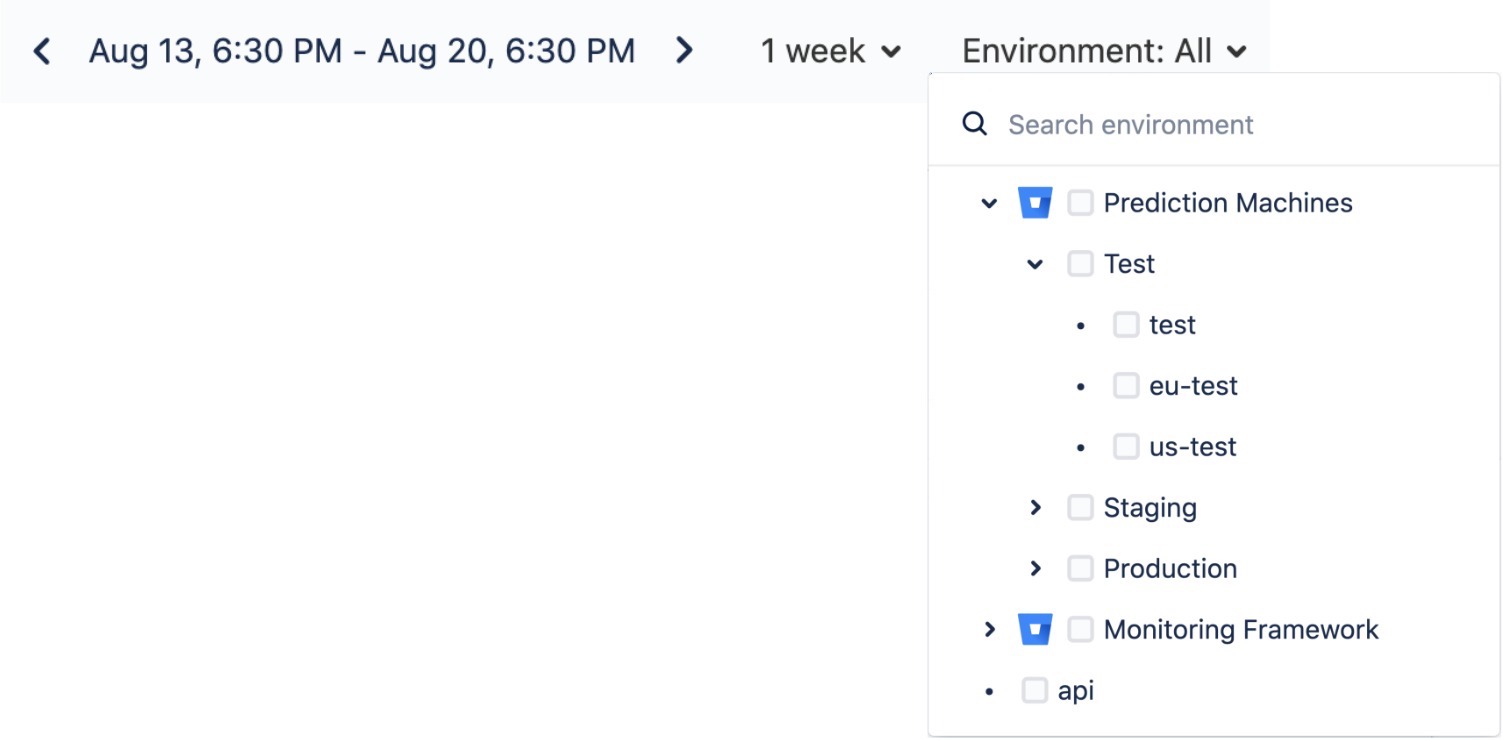Open the 1 week range dropdown
This screenshot has width=1503, height=740.
tap(831, 51)
